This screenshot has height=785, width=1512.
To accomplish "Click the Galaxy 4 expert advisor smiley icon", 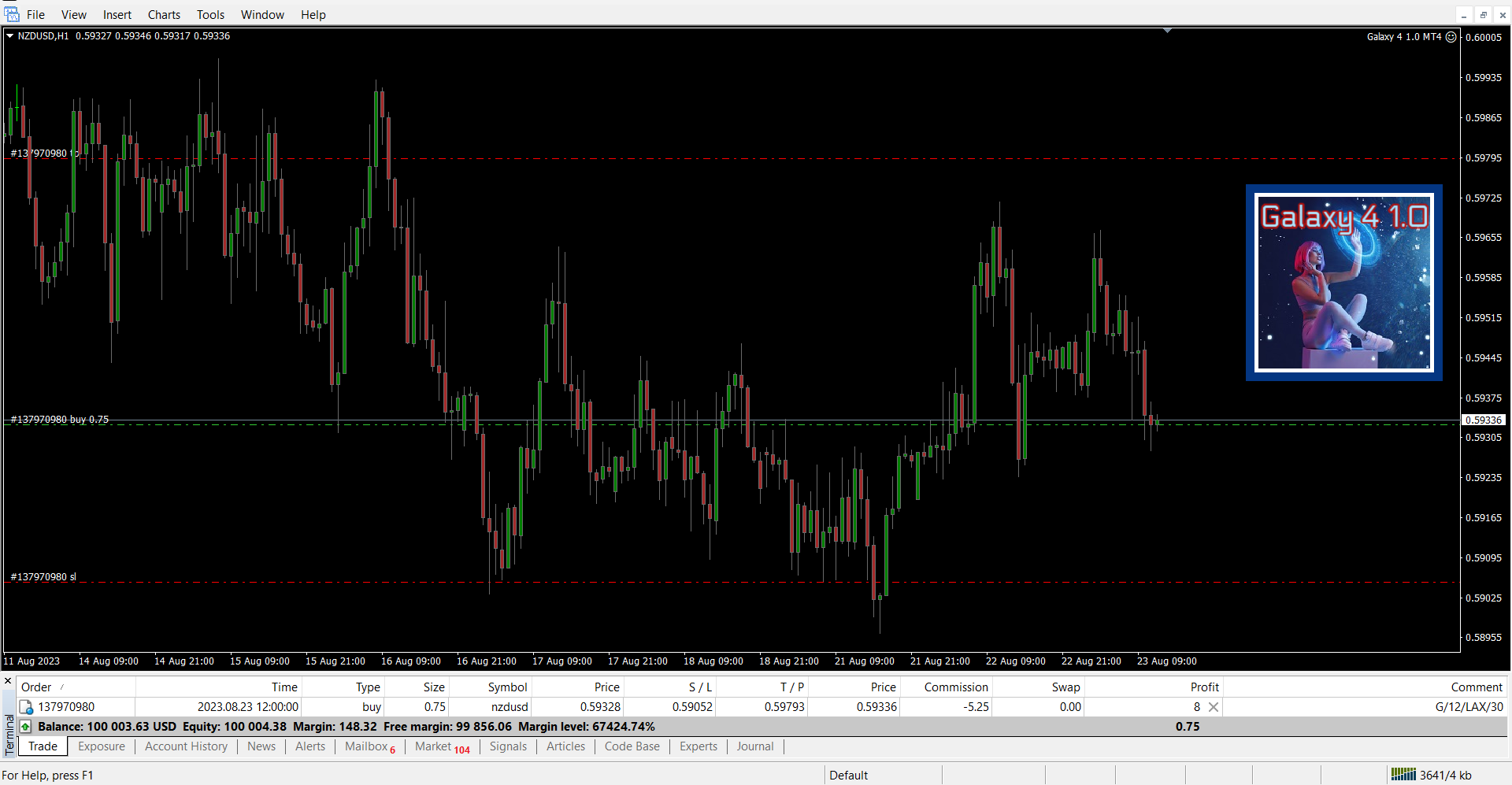I will click(1451, 37).
